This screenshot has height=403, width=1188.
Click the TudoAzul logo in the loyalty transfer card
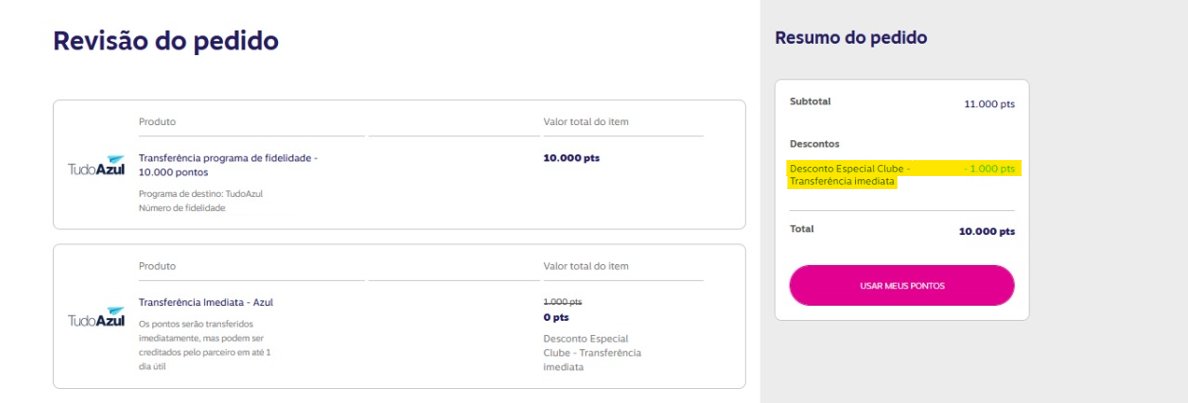[96, 165]
